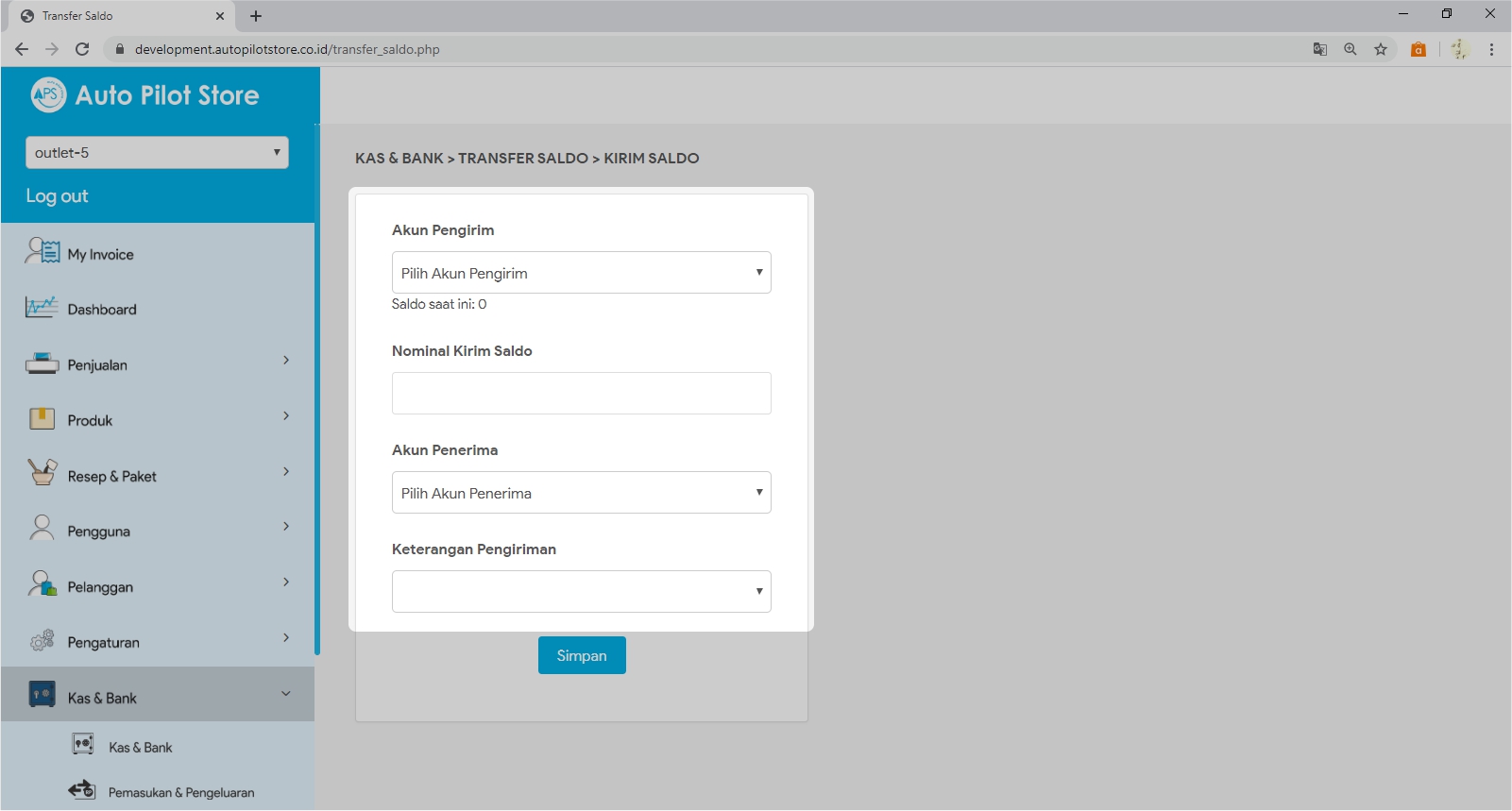1512x811 pixels.
Task: Click the Kas & Bank submenu safe icon
Action: click(83, 745)
